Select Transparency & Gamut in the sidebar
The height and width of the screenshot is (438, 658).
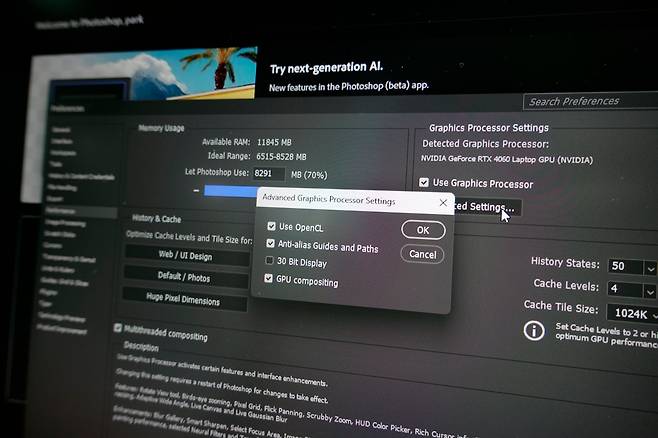tap(69, 257)
